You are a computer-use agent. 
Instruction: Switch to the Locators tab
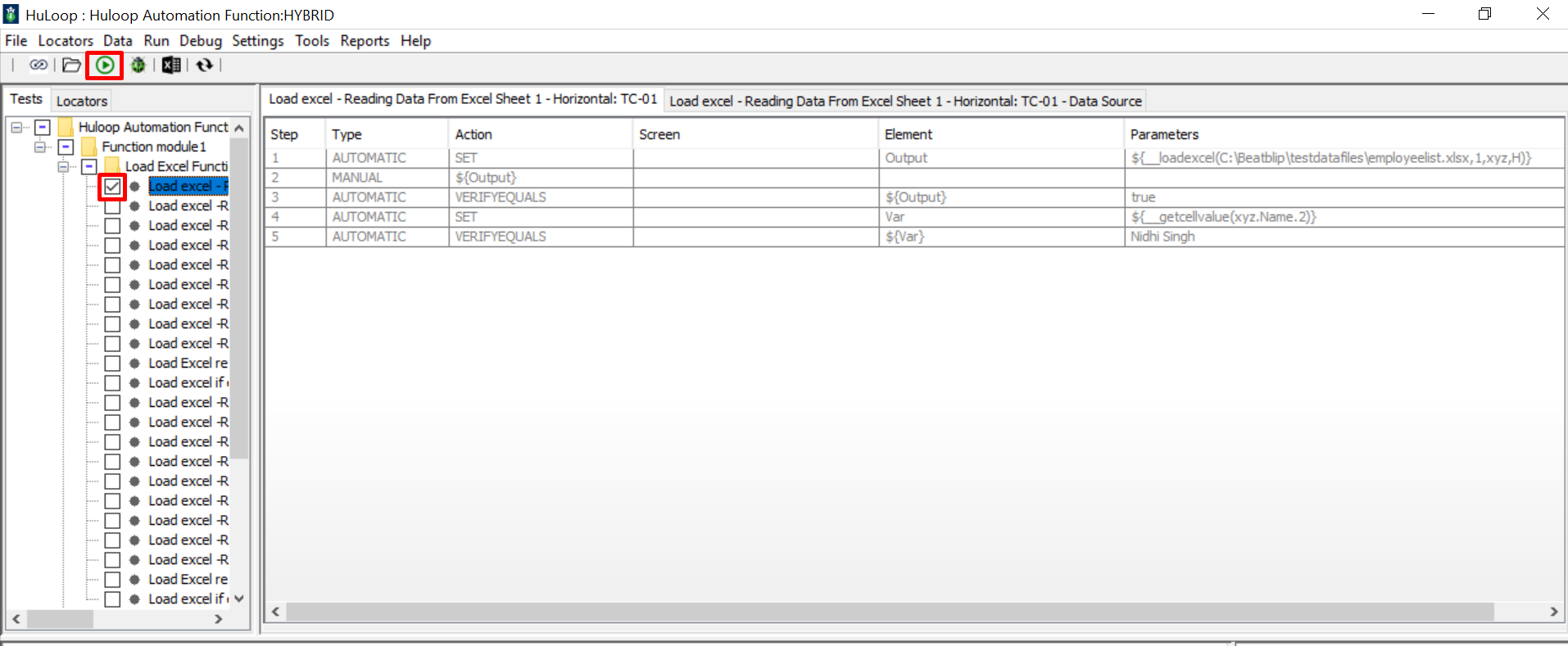[82, 101]
